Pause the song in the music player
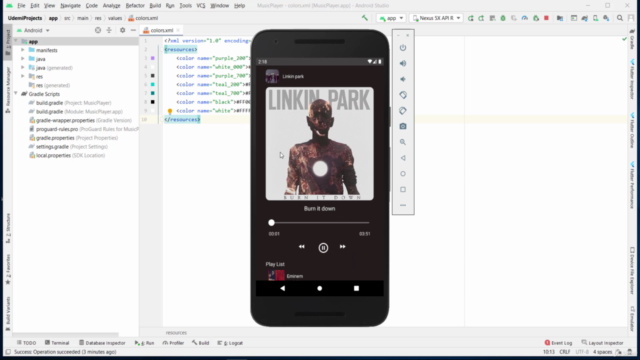The image size is (640, 360). (x=323, y=247)
